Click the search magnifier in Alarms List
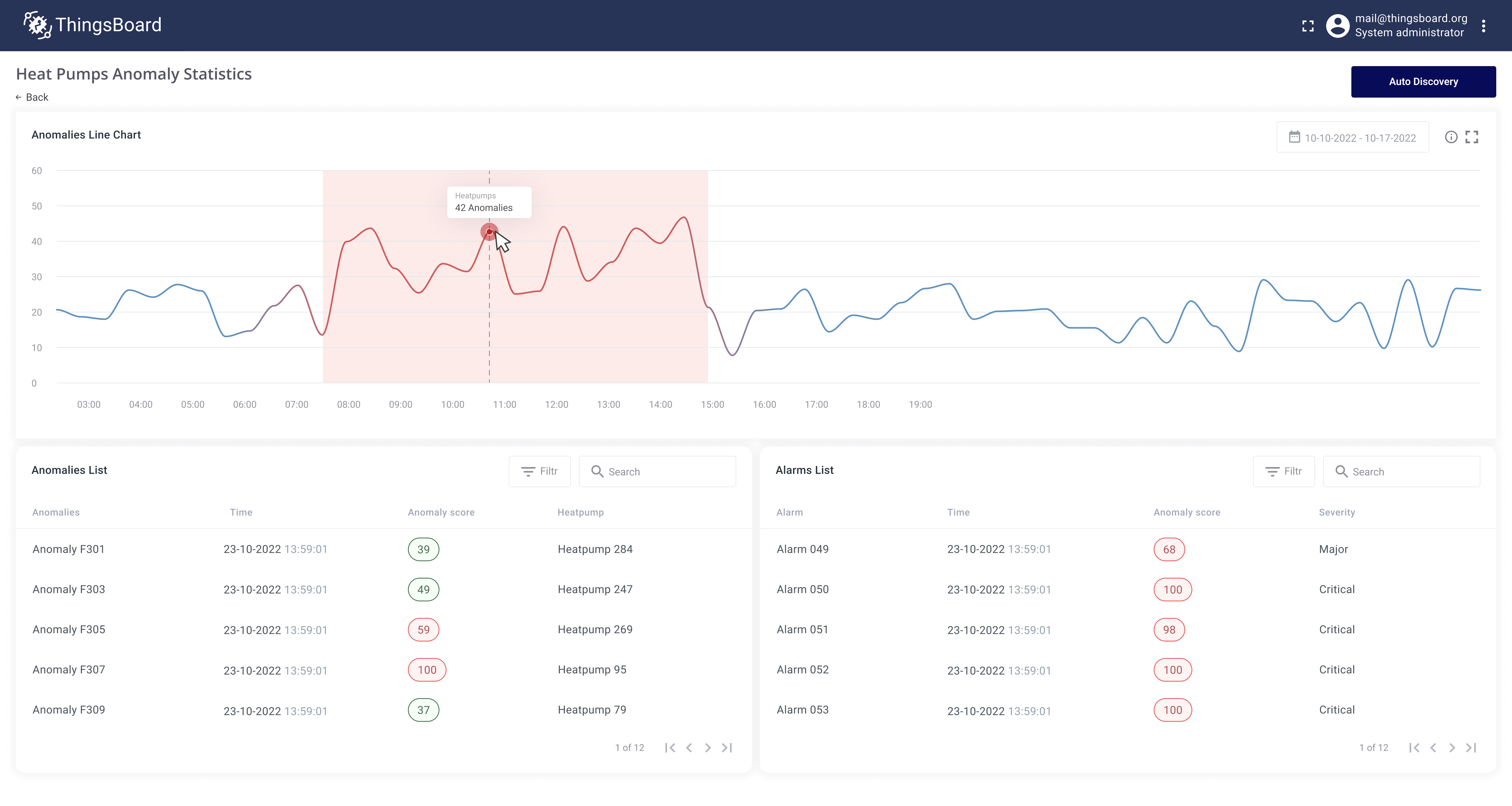The width and height of the screenshot is (1512, 806). [1342, 471]
